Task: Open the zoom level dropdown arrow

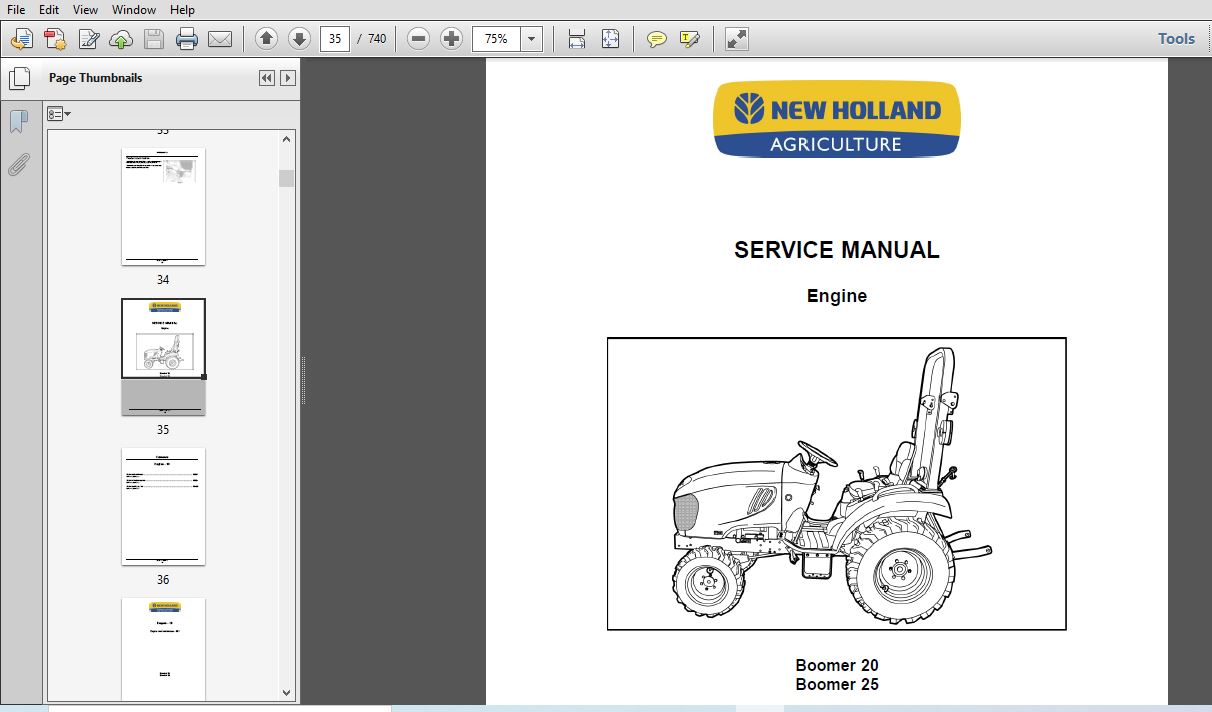Action: pyautogui.click(x=532, y=39)
